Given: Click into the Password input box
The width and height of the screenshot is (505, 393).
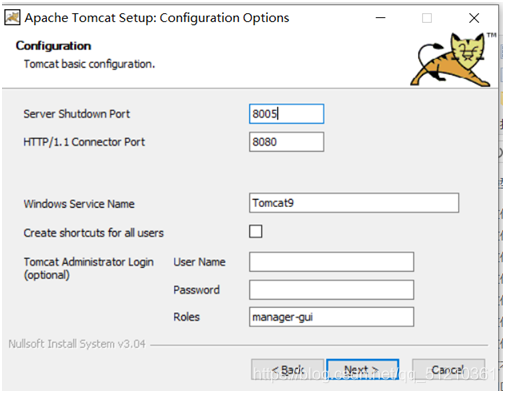Looking at the screenshot, I should pyautogui.click(x=331, y=290).
